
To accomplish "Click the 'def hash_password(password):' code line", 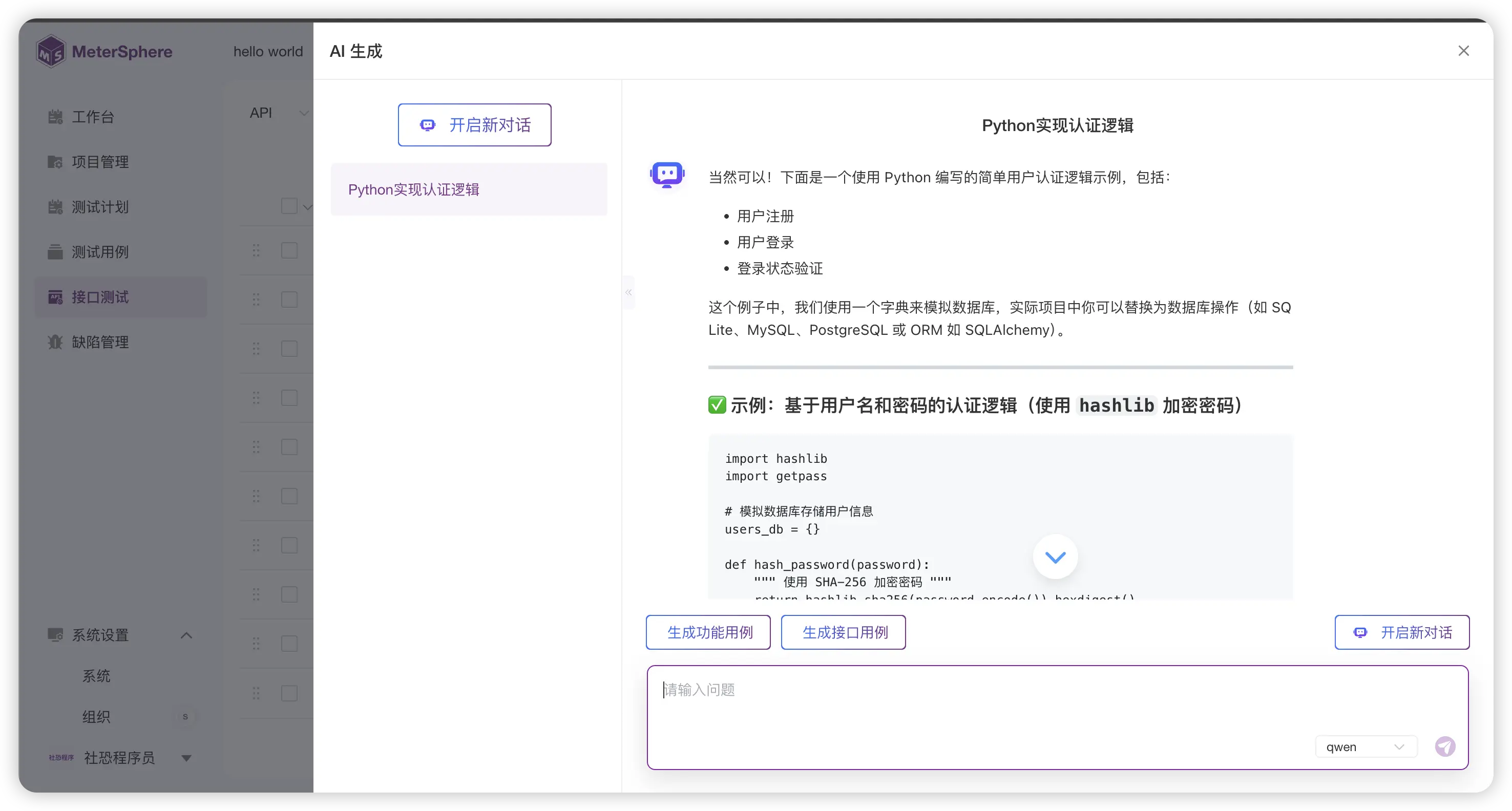I will (x=827, y=565).
